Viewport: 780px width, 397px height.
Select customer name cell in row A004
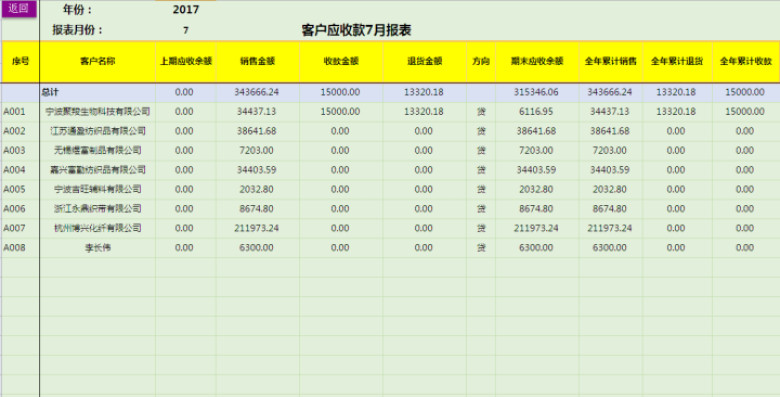pos(98,170)
